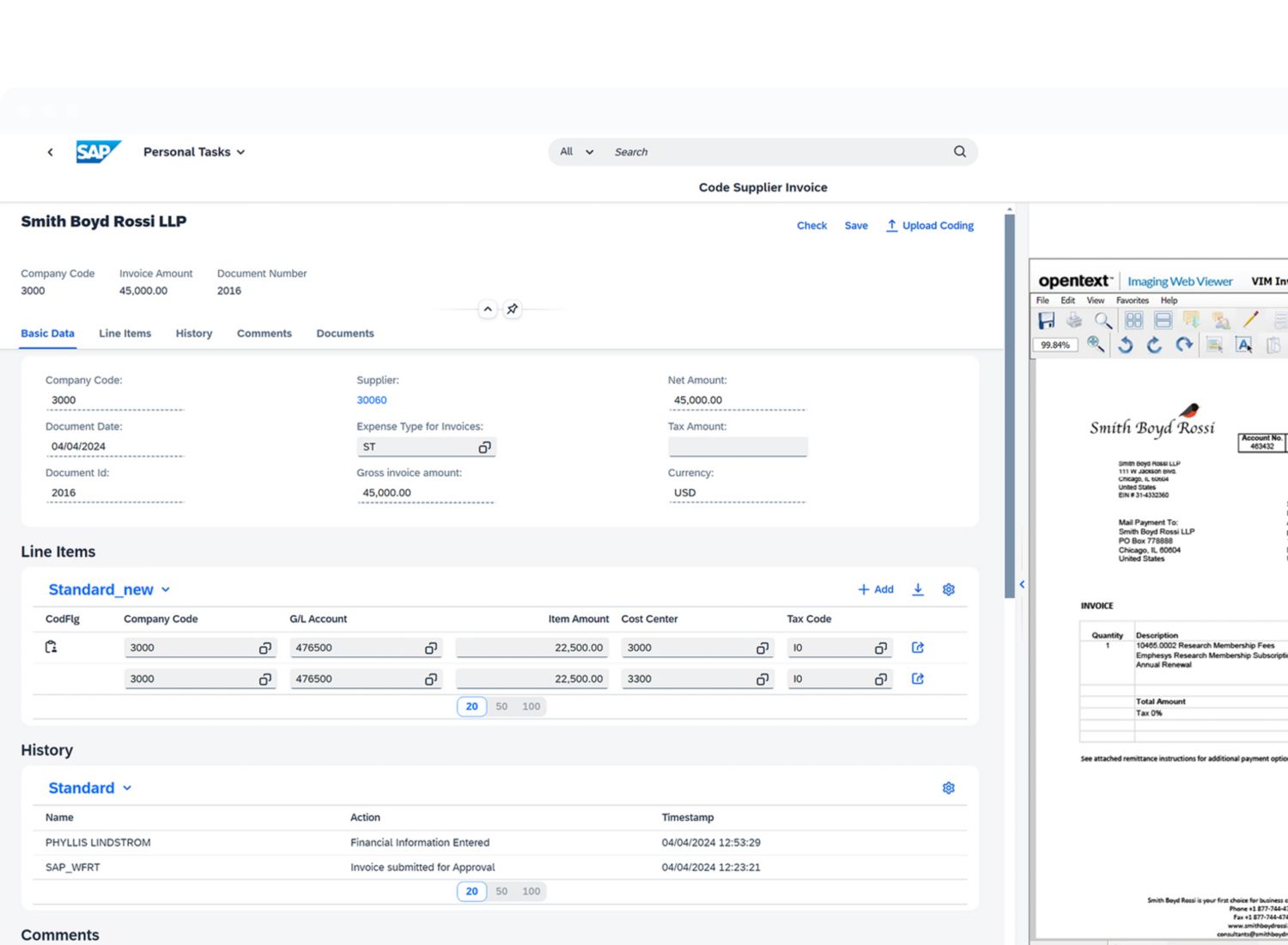1288x945 pixels.
Task: Click the thumbnail grid view icon
Action: [x=1133, y=320]
